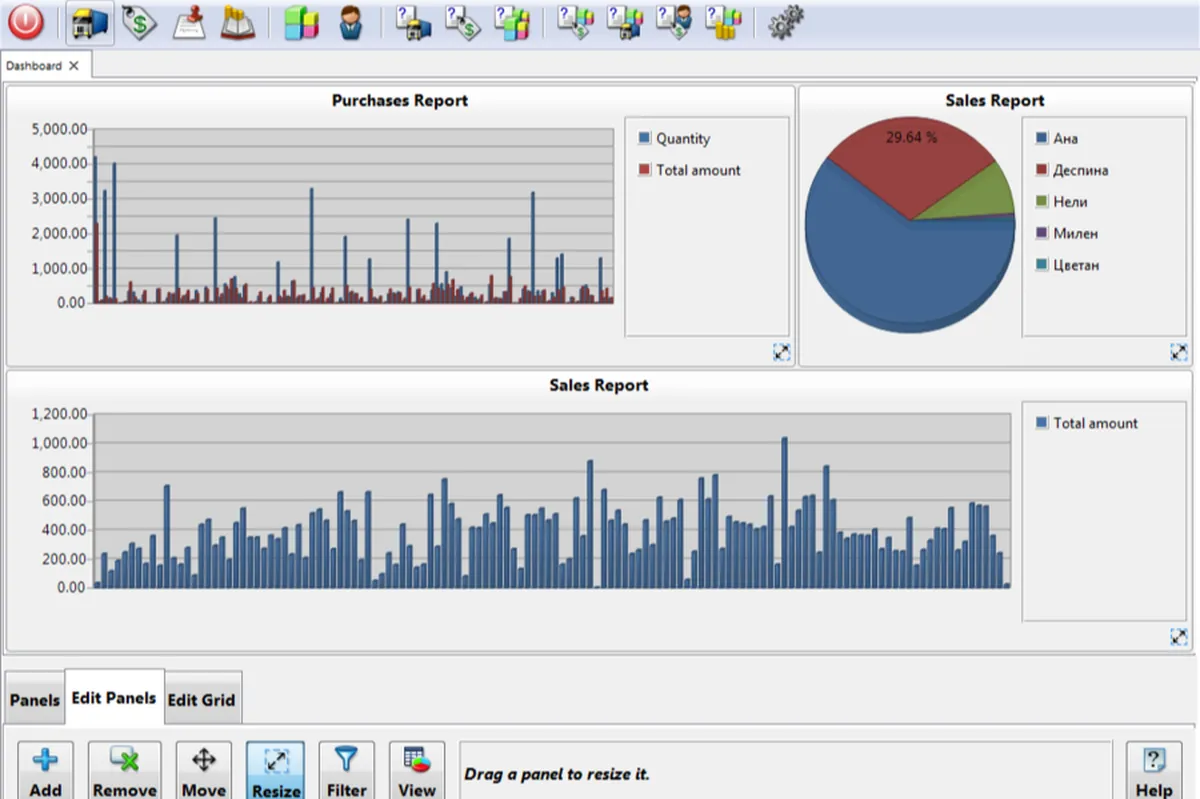Image resolution: width=1200 pixels, height=799 pixels.
Task: Toggle the Resize panel mode
Action: [x=276, y=771]
